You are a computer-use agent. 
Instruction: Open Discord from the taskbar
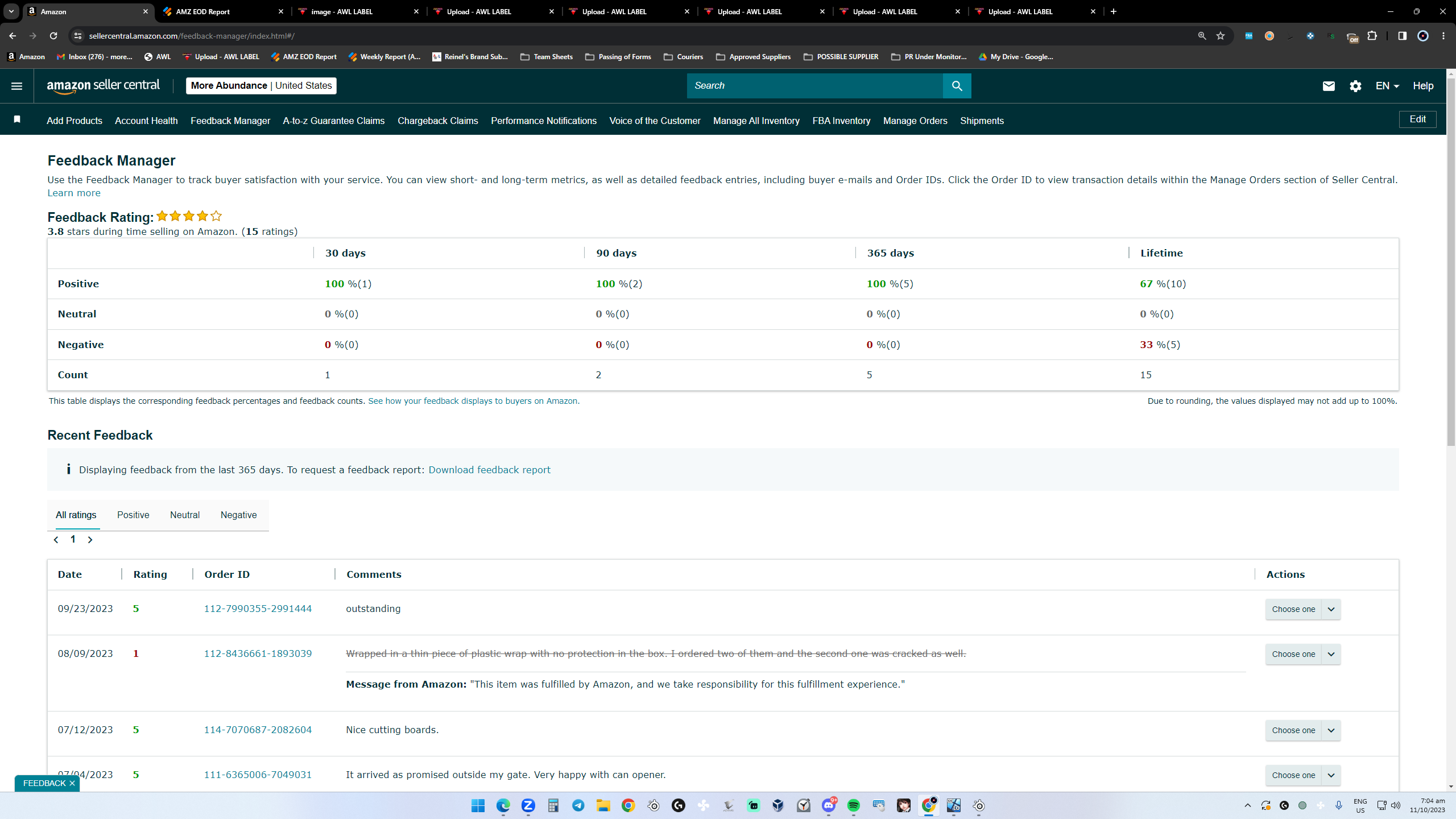click(x=828, y=805)
